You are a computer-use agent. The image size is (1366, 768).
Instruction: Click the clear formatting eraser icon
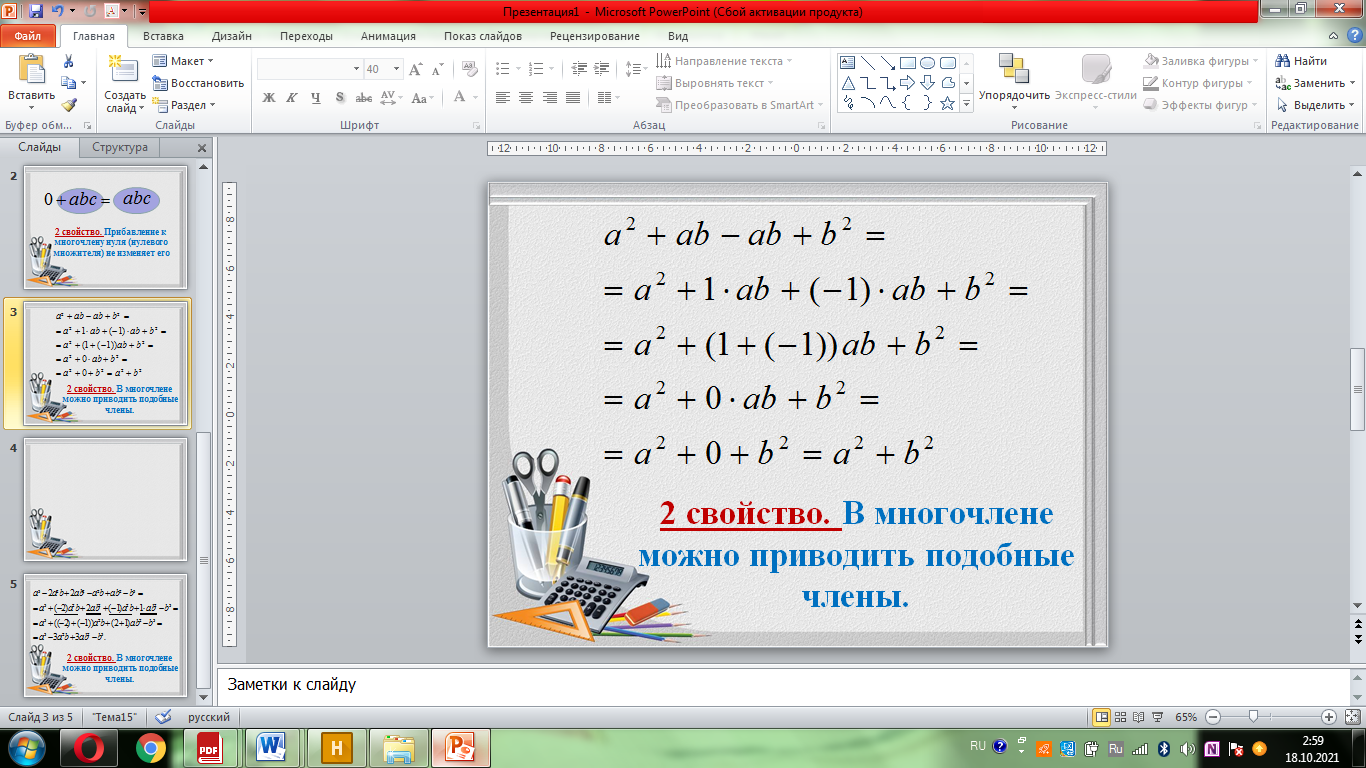point(467,69)
